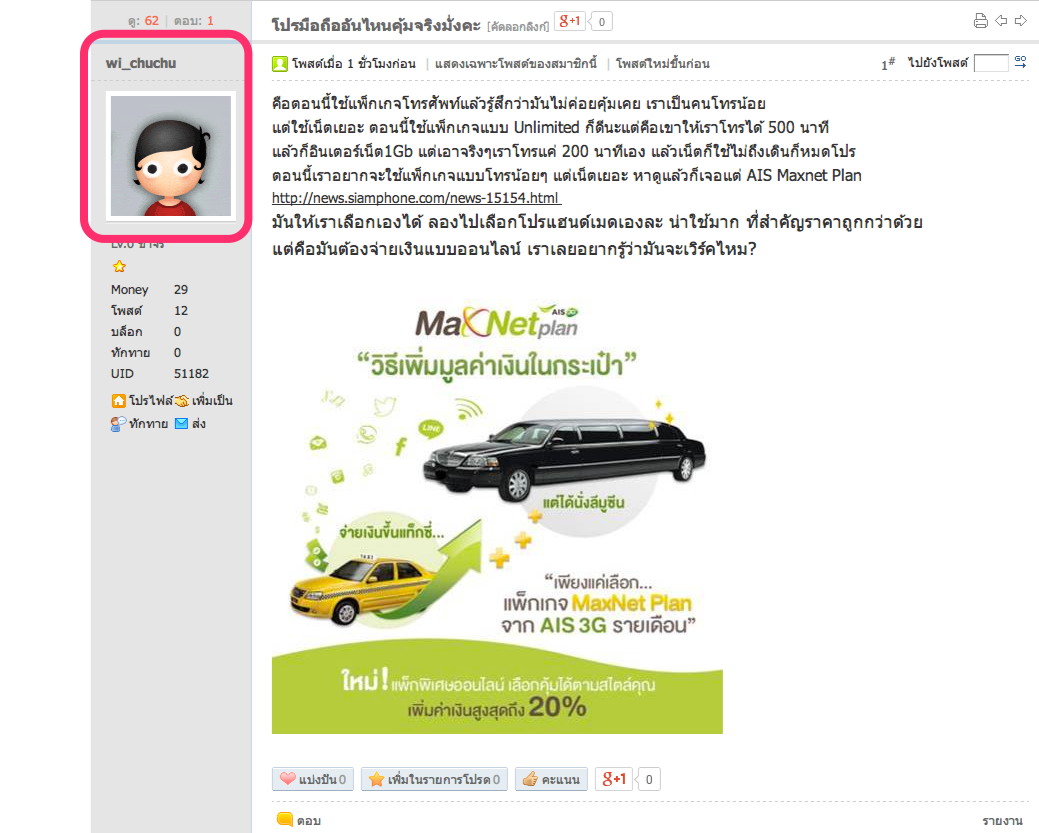This screenshot has width=1039, height=833.
Task: Show only this member's posts link
Action: pyautogui.click(x=516, y=64)
